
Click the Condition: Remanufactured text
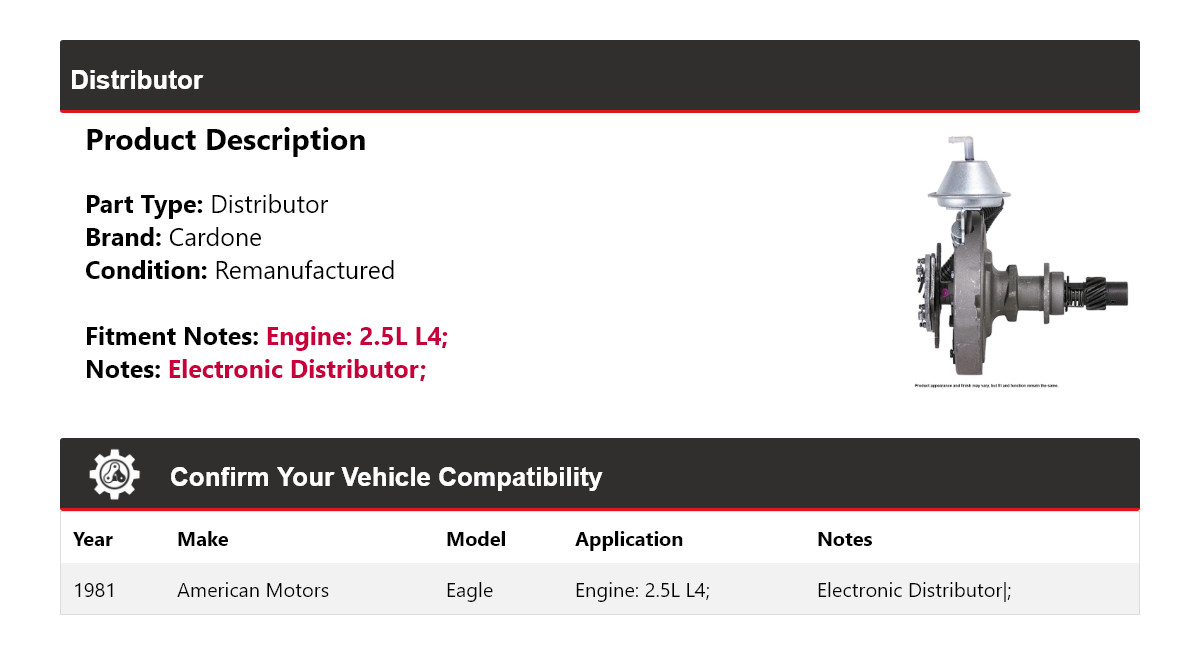[240, 271]
